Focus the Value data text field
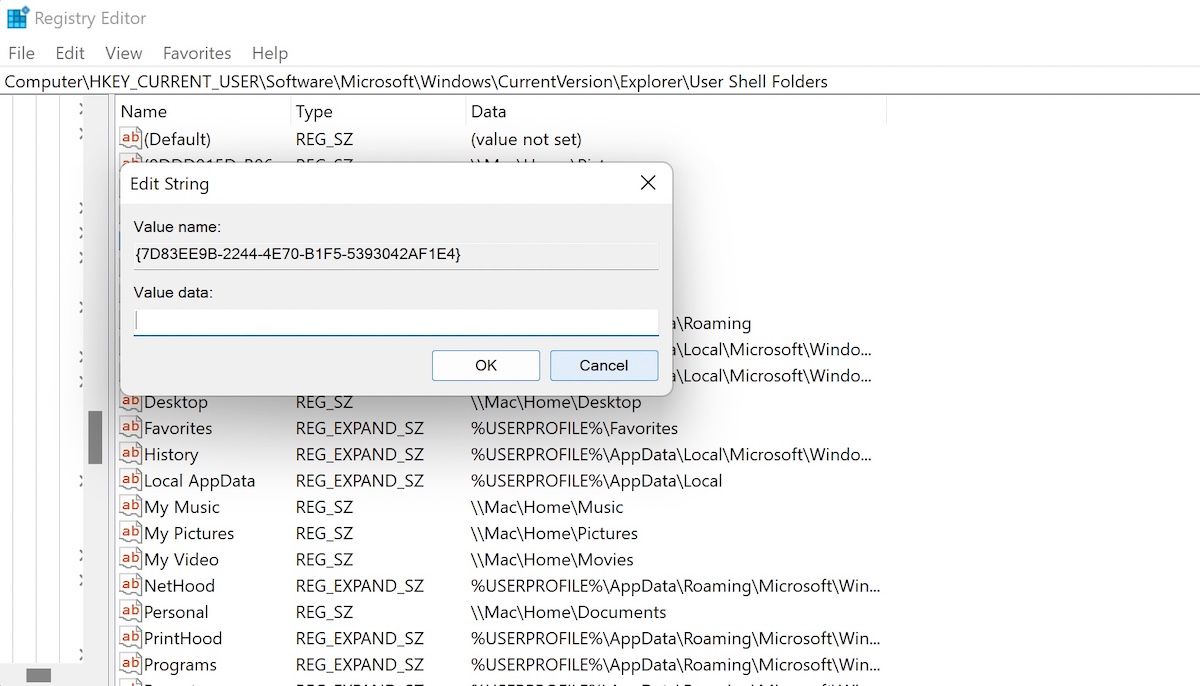 pyautogui.click(x=396, y=322)
